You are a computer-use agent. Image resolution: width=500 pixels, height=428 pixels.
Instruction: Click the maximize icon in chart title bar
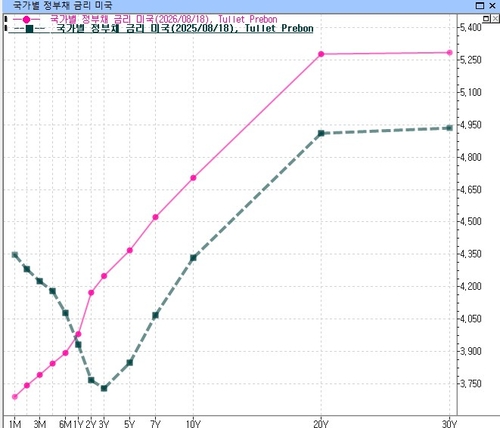click(480, 5)
